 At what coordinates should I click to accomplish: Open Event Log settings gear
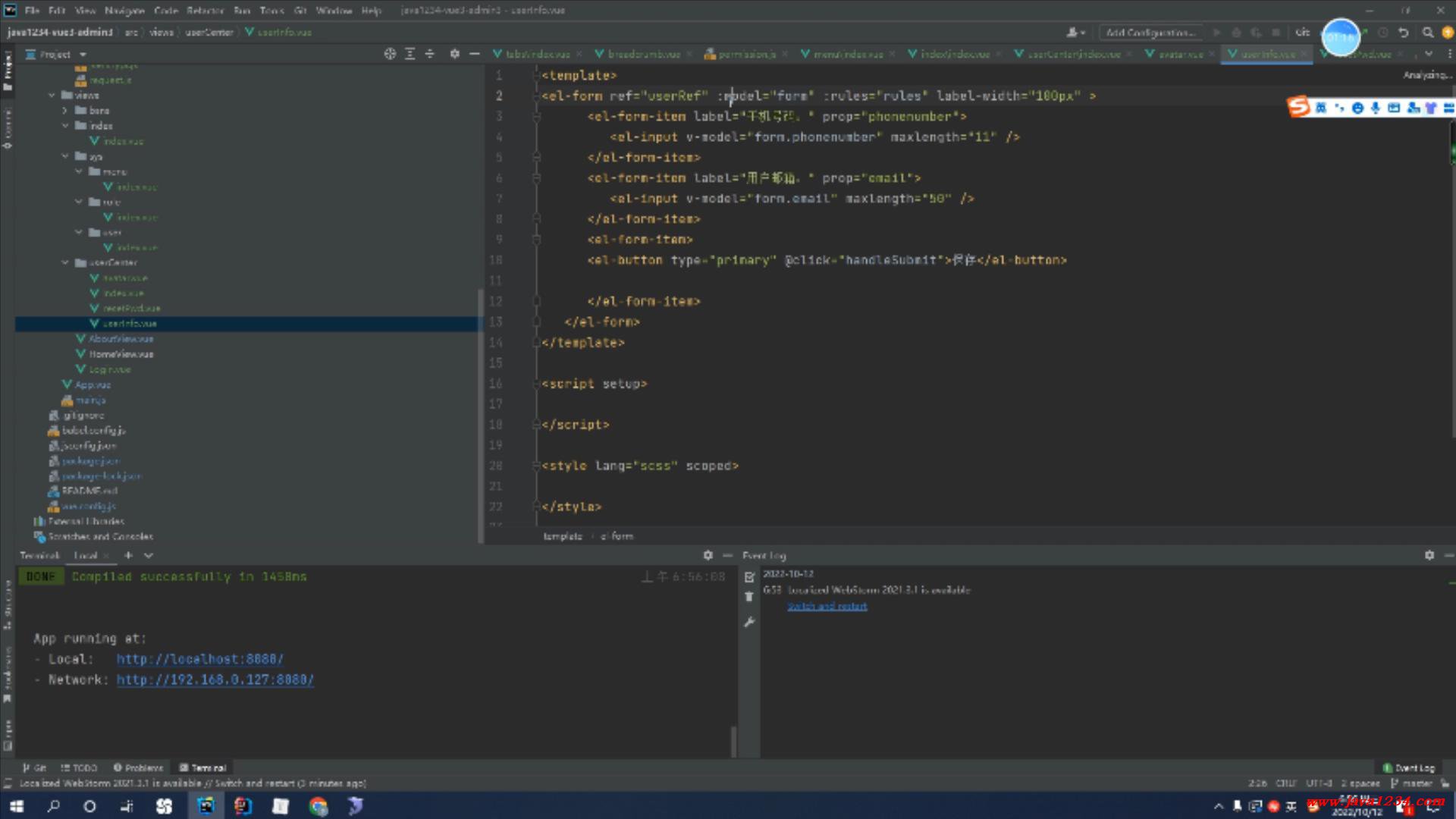coord(1429,555)
